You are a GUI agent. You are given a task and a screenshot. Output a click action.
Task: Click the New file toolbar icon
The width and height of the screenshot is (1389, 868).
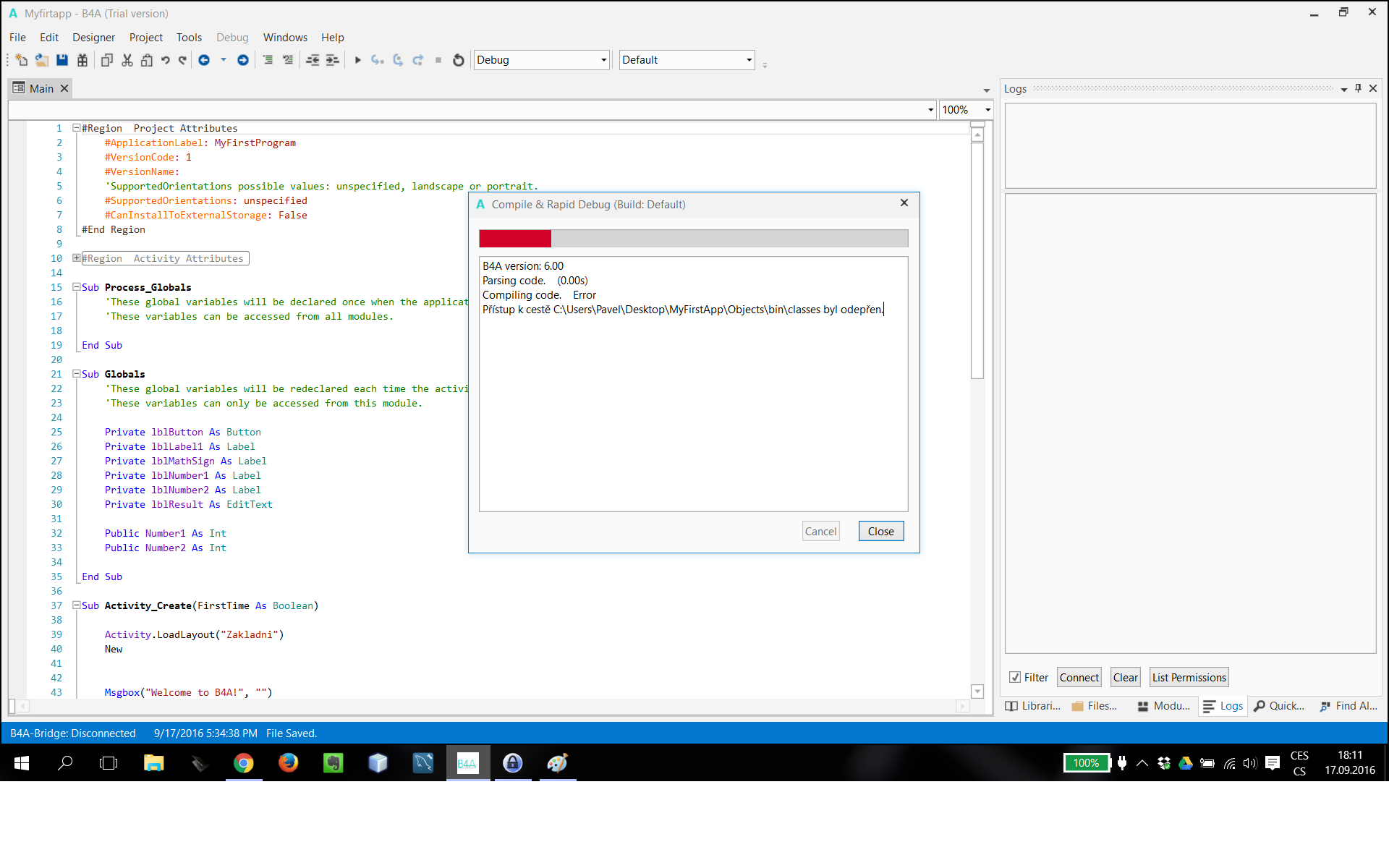coord(21,60)
